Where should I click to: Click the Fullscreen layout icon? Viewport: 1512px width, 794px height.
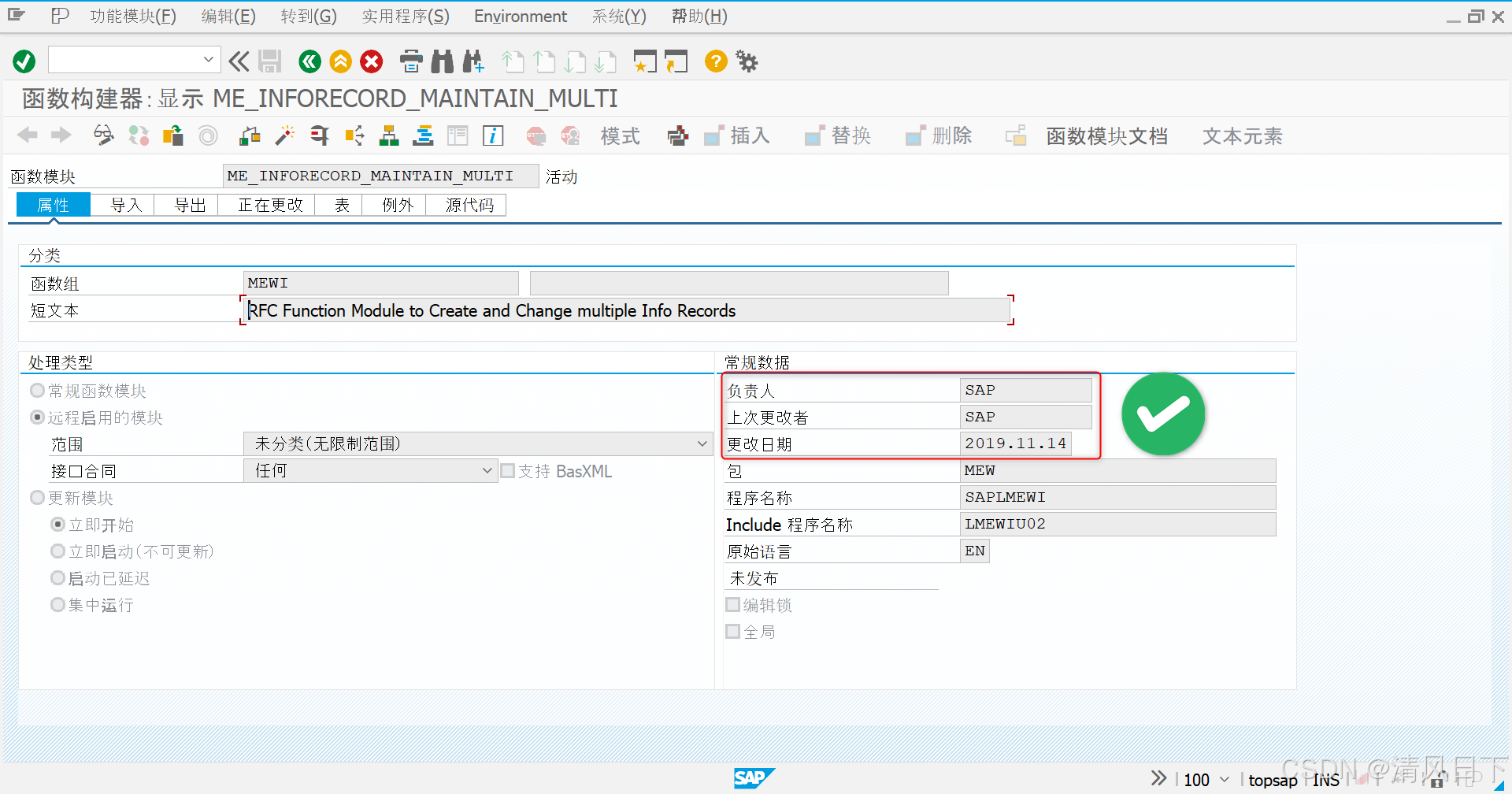[x=458, y=135]
